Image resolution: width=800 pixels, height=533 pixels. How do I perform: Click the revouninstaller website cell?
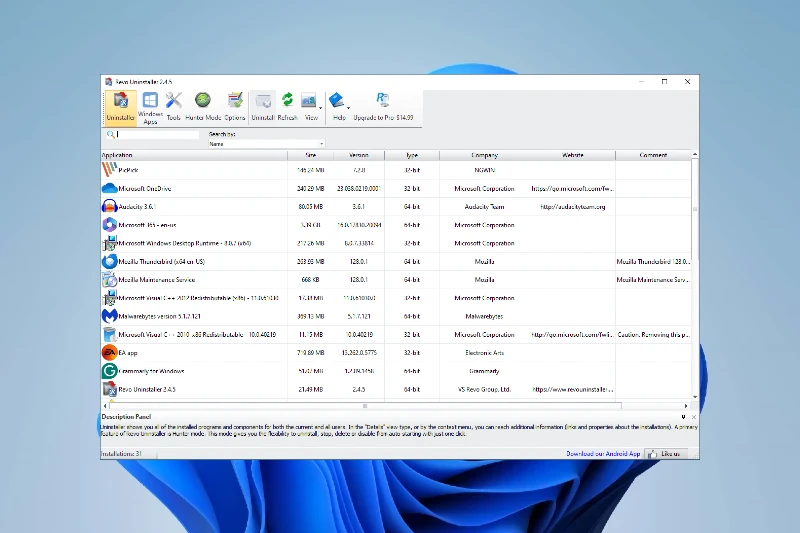point(572,389)
